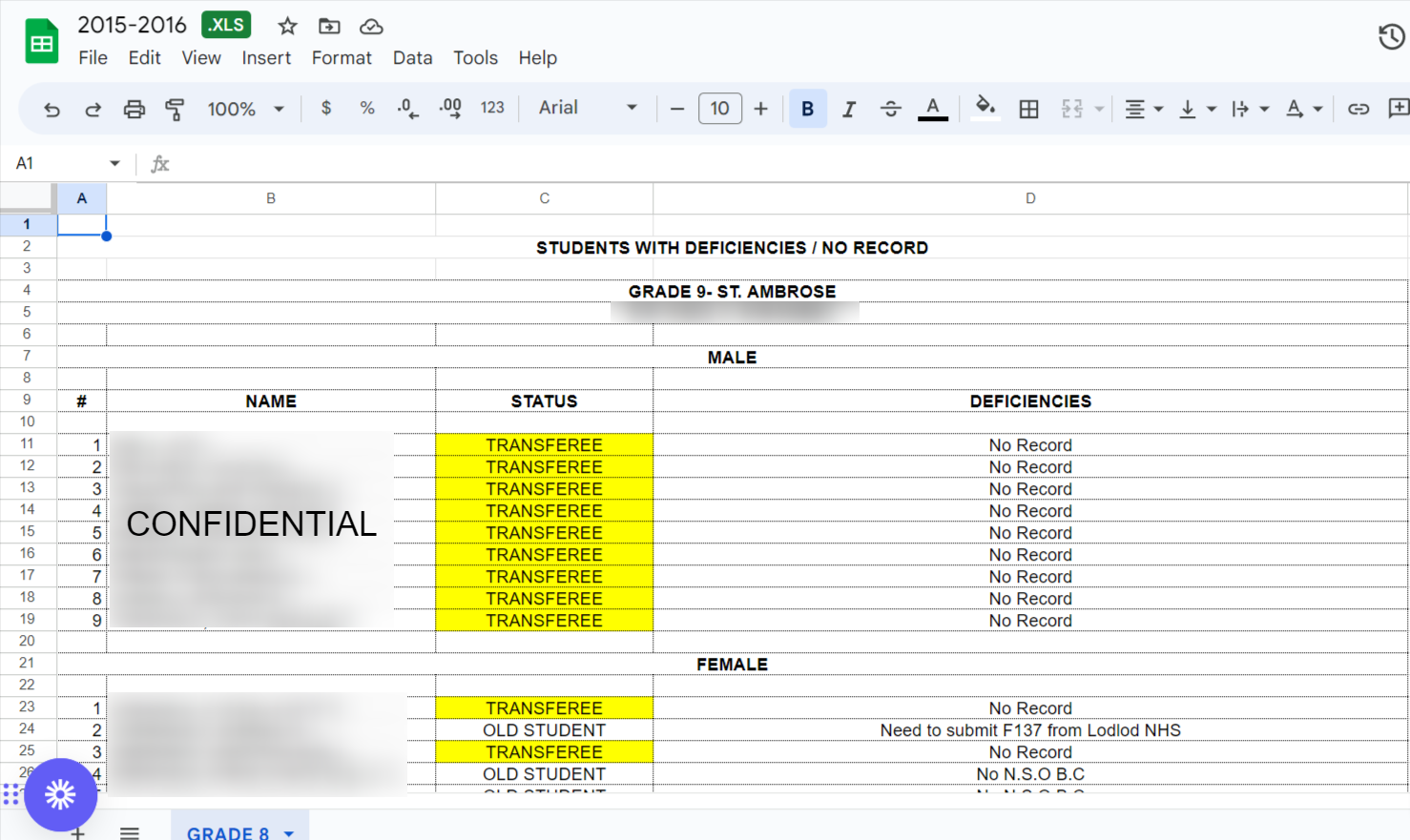The image size is (1410, 840).
Task: Print the spreadsheet
Action: tap(135, 109)
